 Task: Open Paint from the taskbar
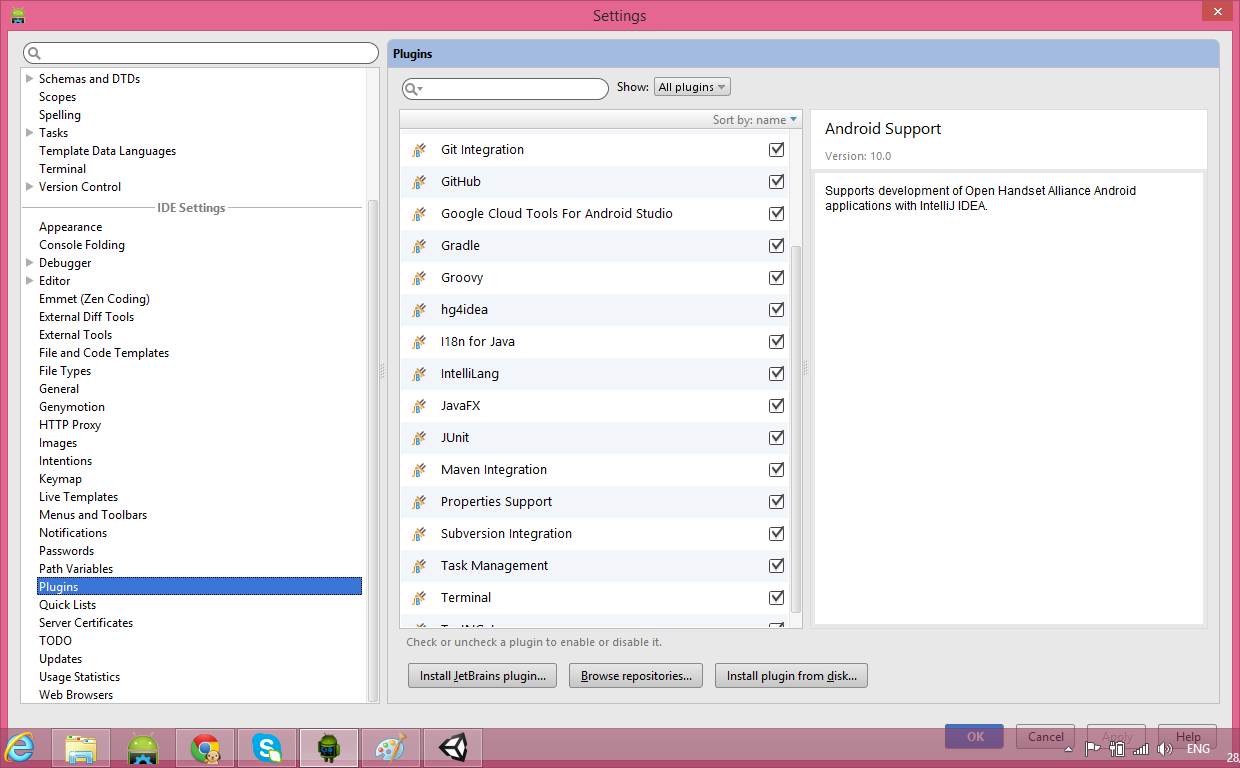tap(391, 748)
